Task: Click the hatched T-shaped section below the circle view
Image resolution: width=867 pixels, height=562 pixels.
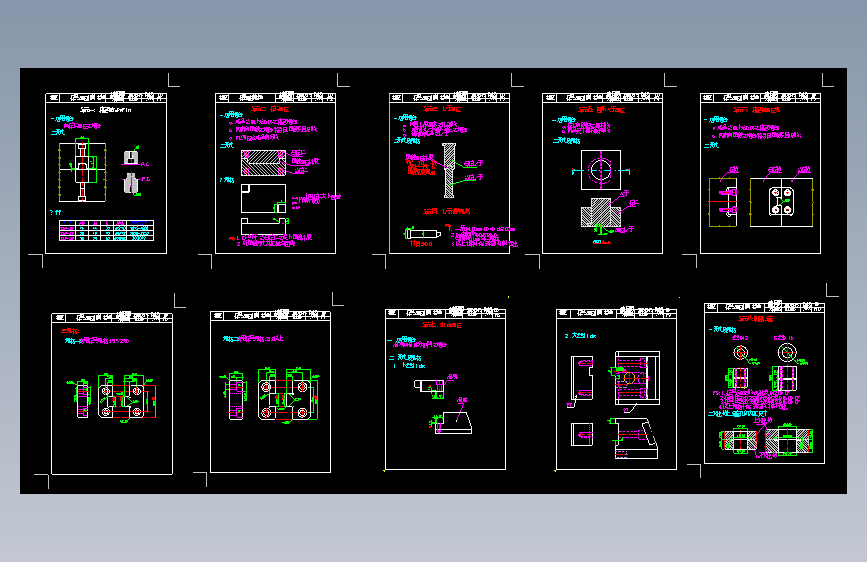Action: point(600,212)
